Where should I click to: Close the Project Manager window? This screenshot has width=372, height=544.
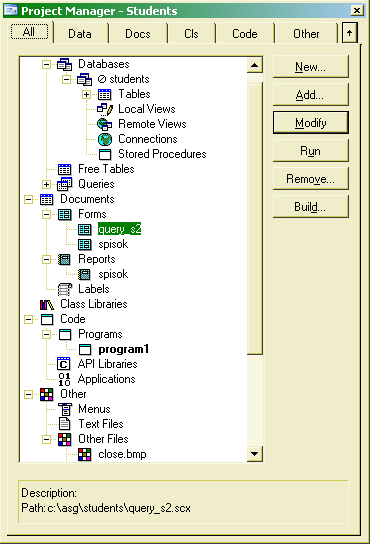point(356,10)
